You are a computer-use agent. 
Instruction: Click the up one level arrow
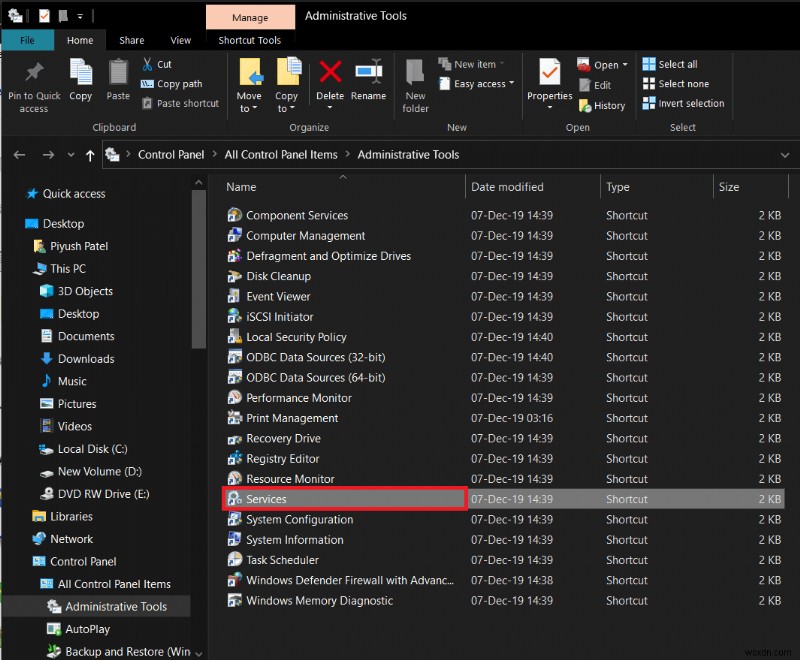[91, 154]
